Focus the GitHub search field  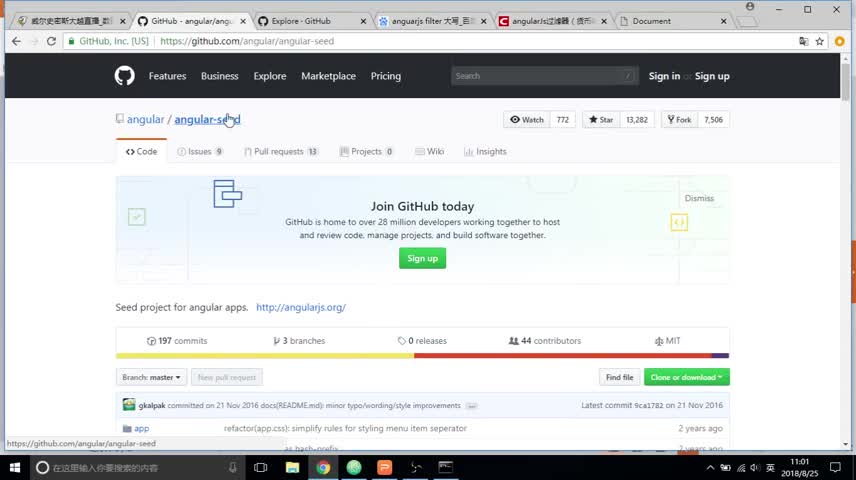click(x=545, y=76)
